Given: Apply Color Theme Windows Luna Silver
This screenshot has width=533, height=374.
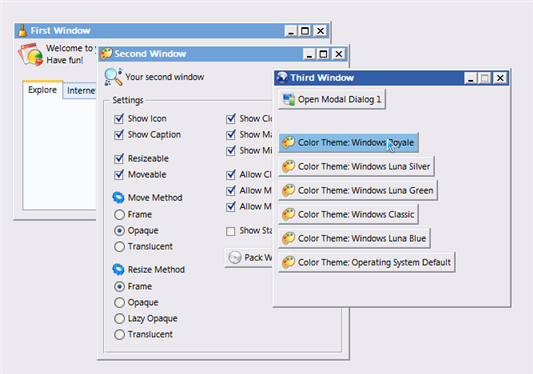Looking at the screenshot, I should (356, 167).
